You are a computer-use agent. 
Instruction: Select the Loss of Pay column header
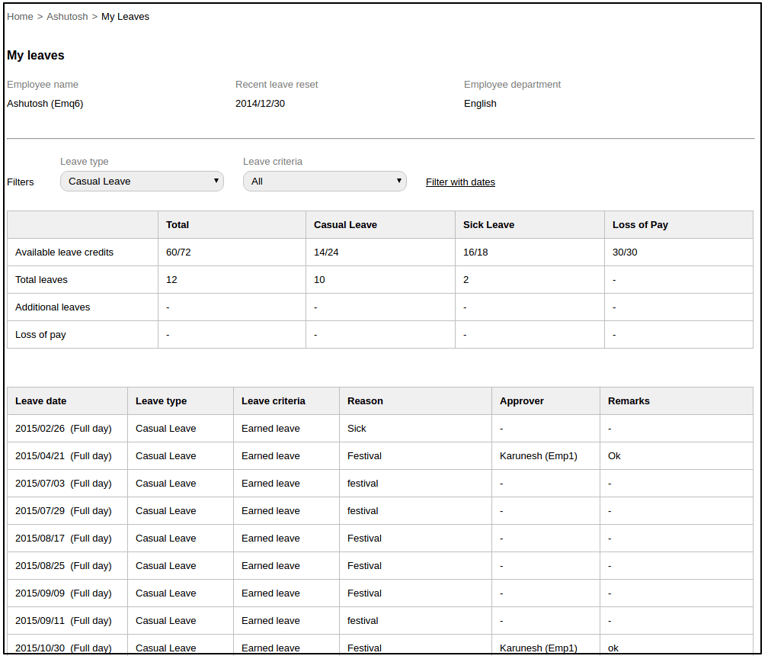(640, 225)
